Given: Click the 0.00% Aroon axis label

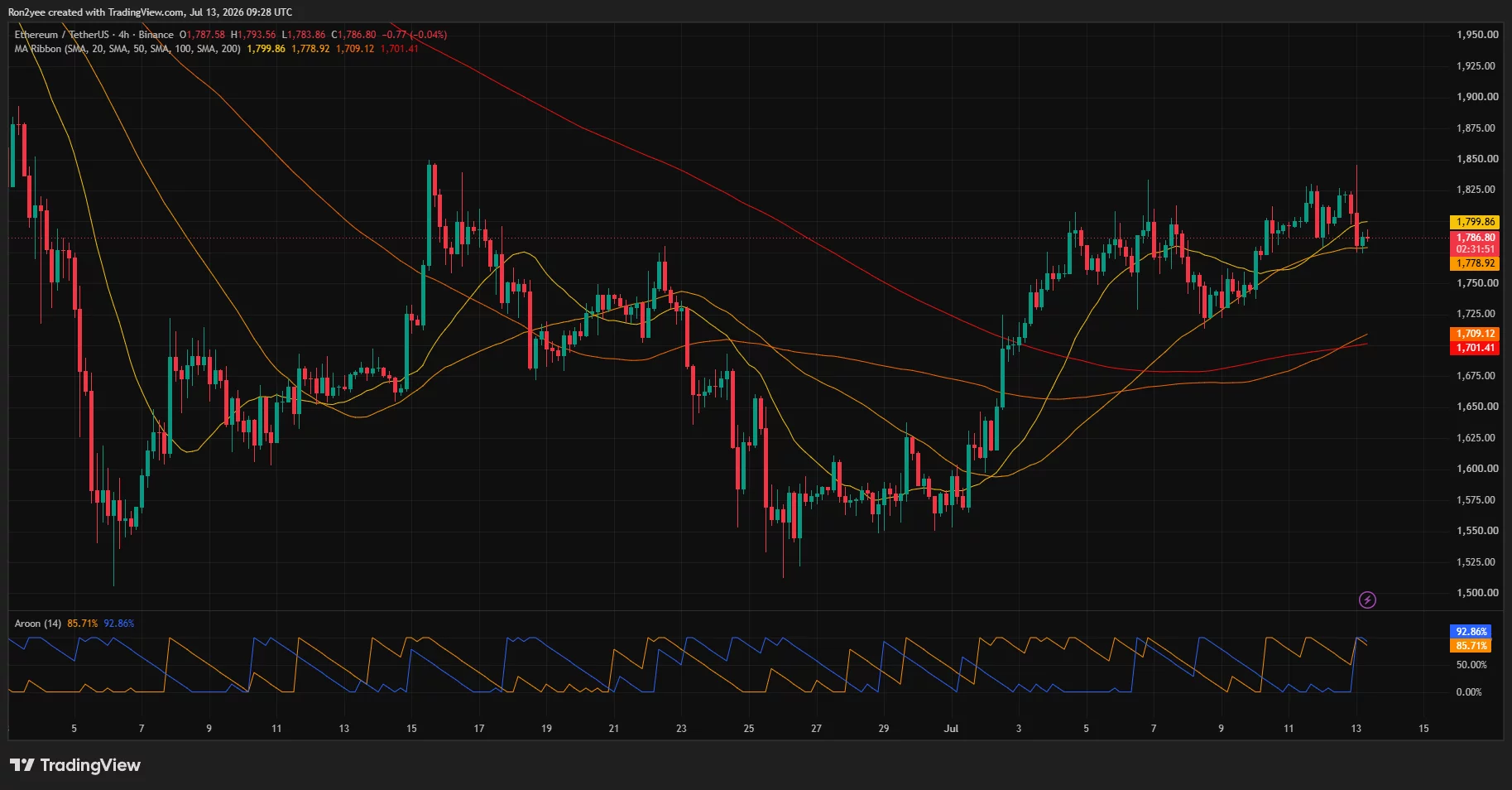Looking at the screenshot, I should pyautogui.click(x=1469, y=692).
